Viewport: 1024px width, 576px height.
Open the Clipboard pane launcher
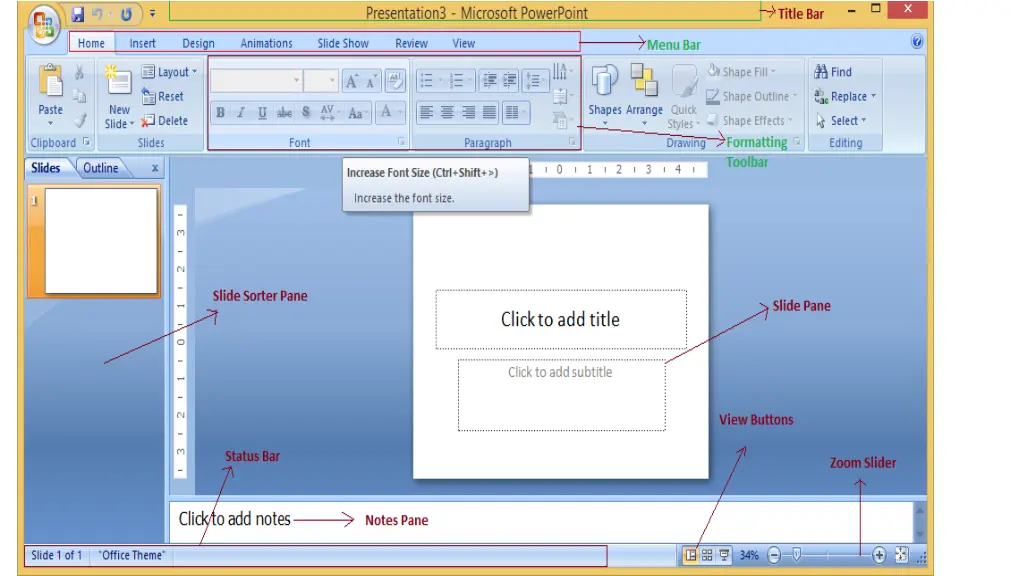click(86, 142)
